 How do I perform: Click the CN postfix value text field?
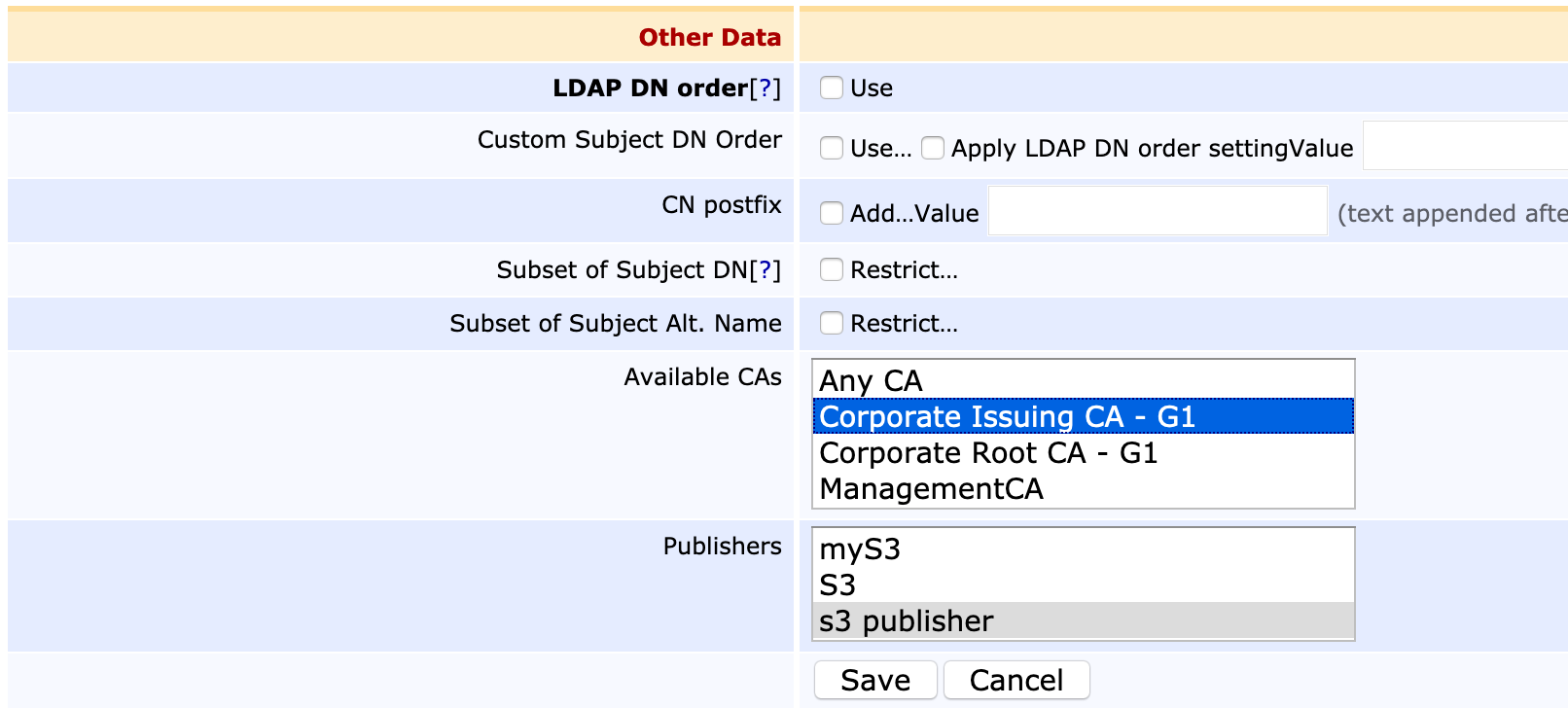coord(1157,211)
